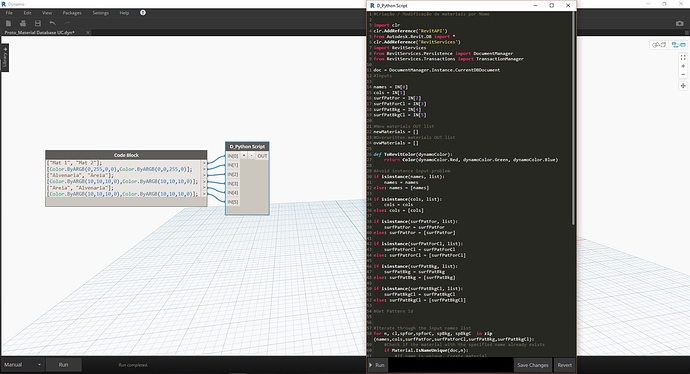Click the Redo arrow in Dynamo toolbar
This screenshot has height=374, width=690.
pos(67,23)
